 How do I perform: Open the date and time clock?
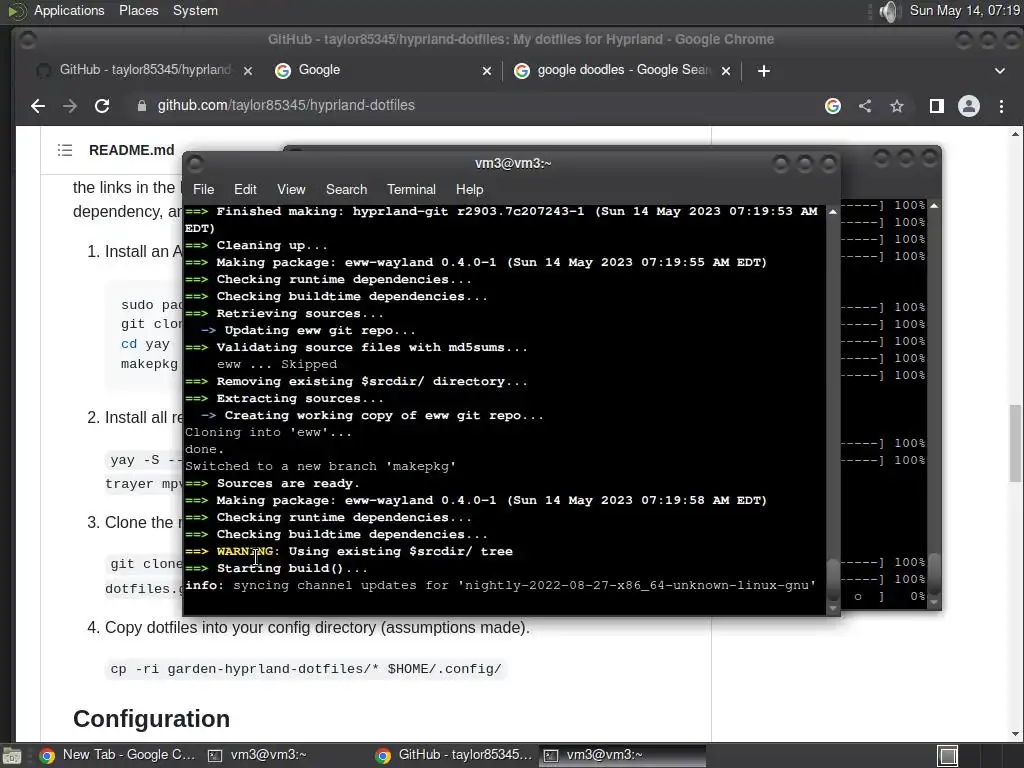pyautogui.click(x=965, y=10)
